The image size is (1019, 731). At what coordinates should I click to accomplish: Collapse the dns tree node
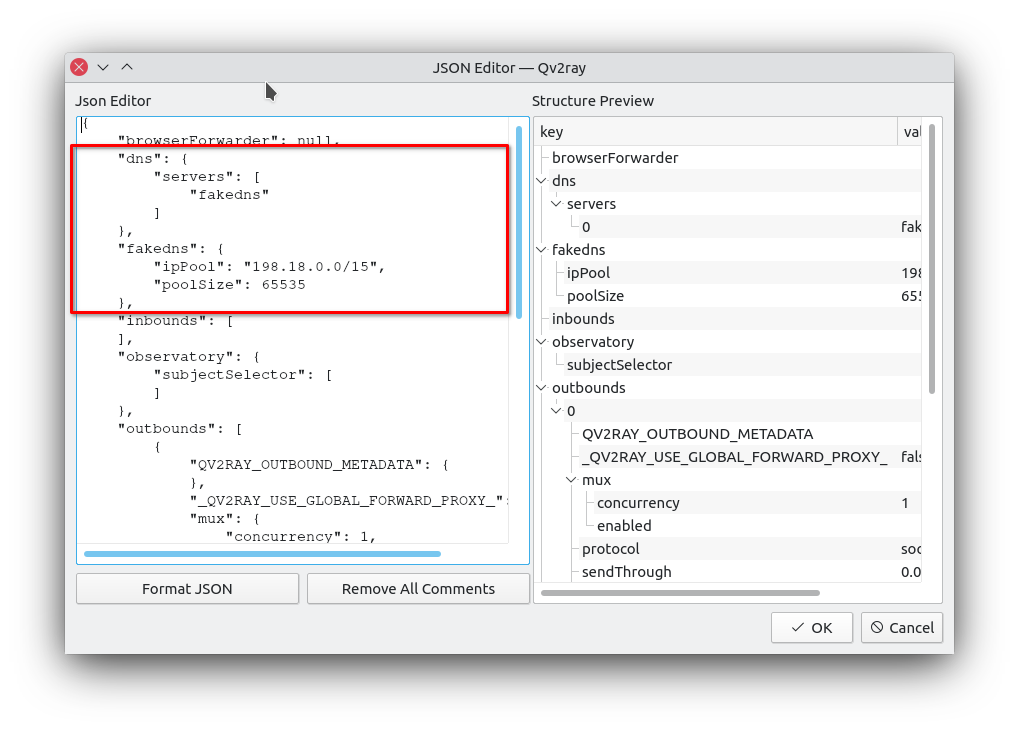tap(542, 181)
